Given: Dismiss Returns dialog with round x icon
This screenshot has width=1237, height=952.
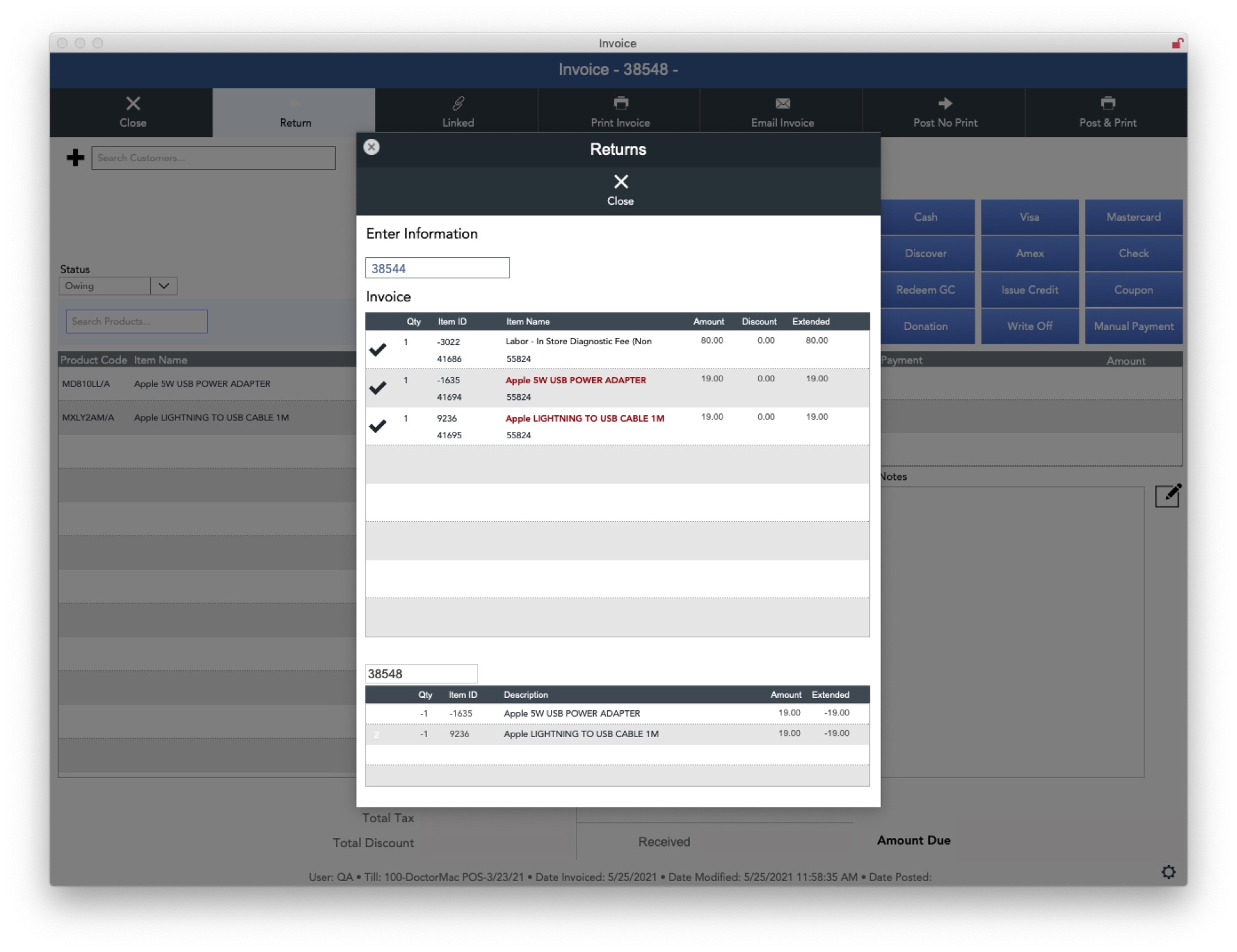Looking at the screenshot, I should click(371, 147).
